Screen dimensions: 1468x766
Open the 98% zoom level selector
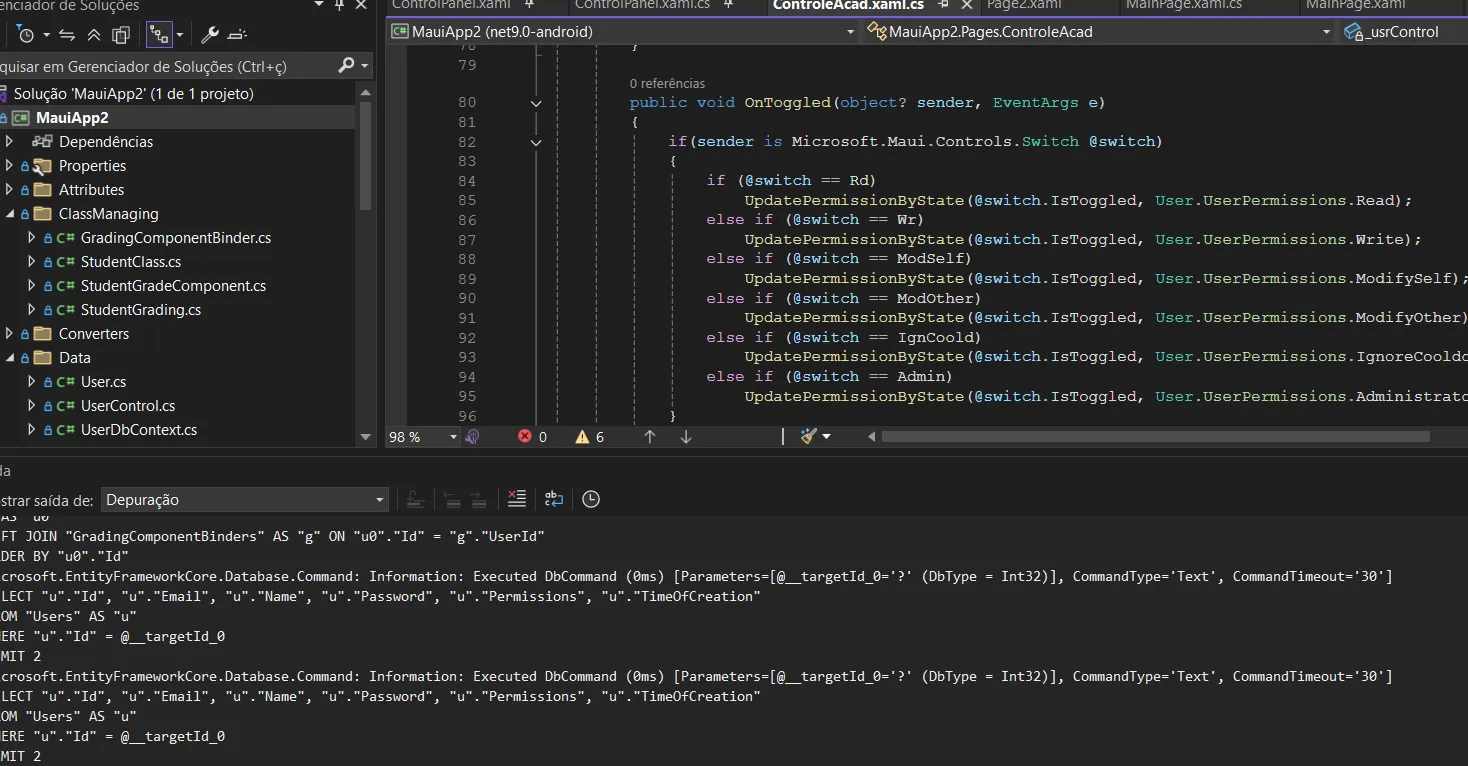click(420, 436)
